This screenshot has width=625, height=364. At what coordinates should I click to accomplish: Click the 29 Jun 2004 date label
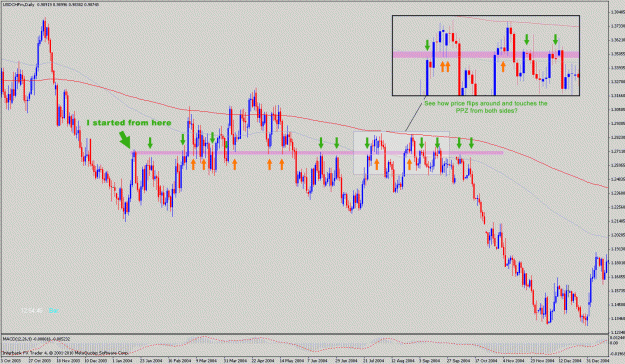tap(346, 360)
